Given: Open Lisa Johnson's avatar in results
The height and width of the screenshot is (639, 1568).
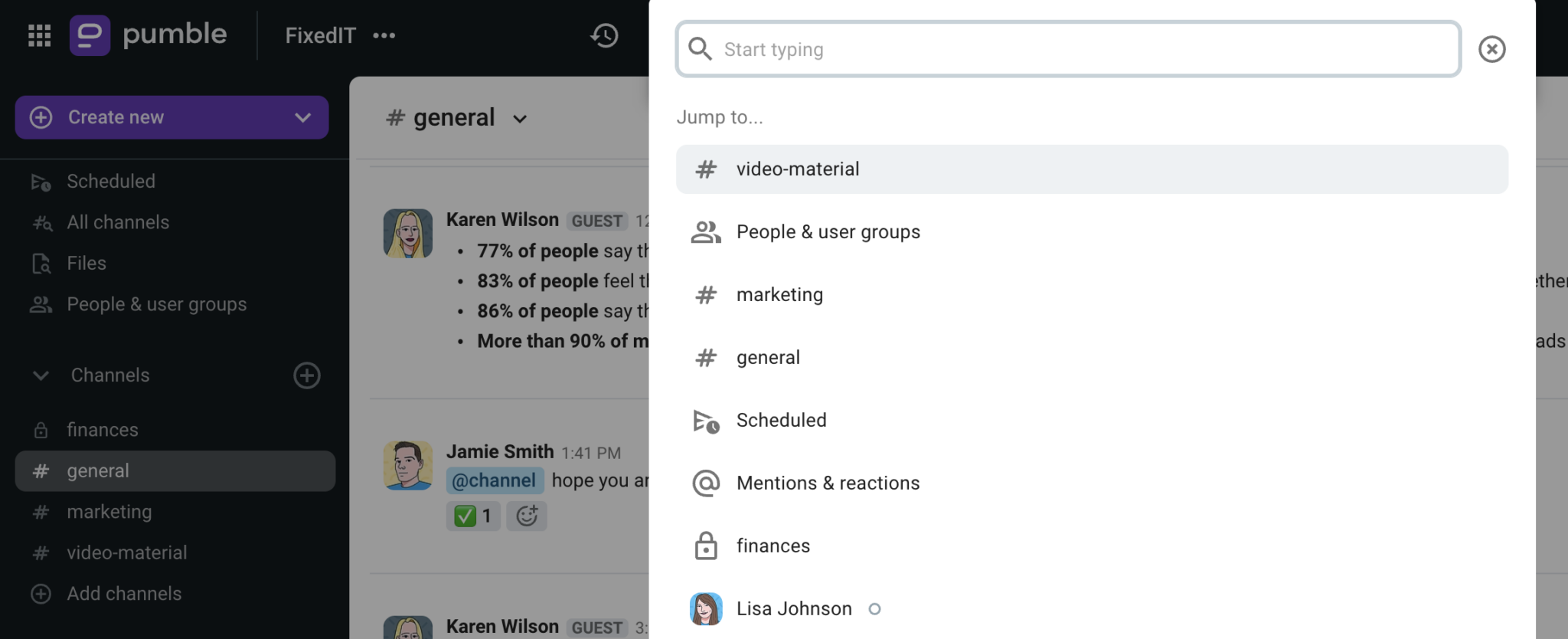Looking at the screenshot, I should click(x=706, y=609).
